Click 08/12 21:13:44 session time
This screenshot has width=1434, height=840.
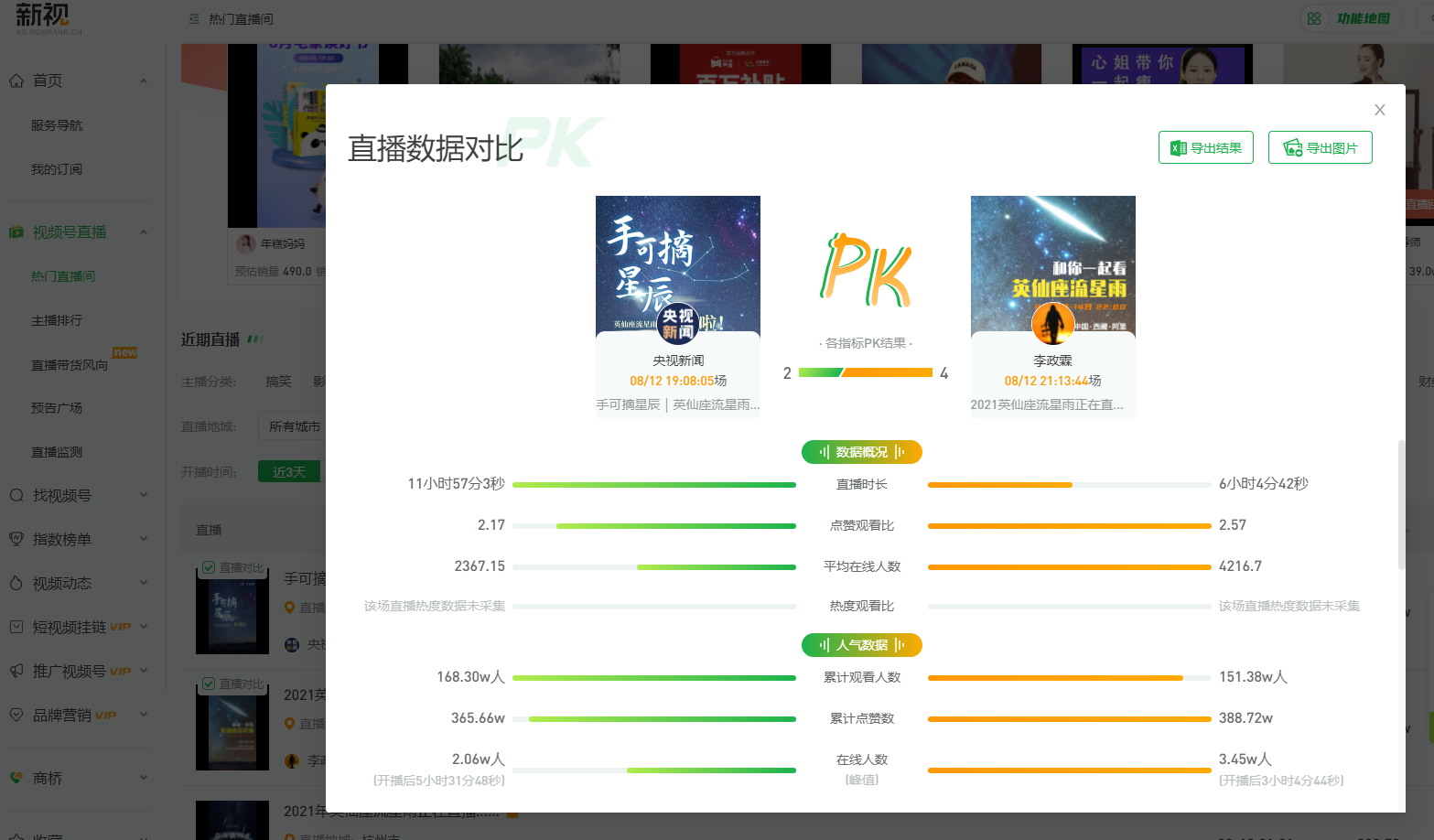pyautogui.click(x=1046, y=381)
